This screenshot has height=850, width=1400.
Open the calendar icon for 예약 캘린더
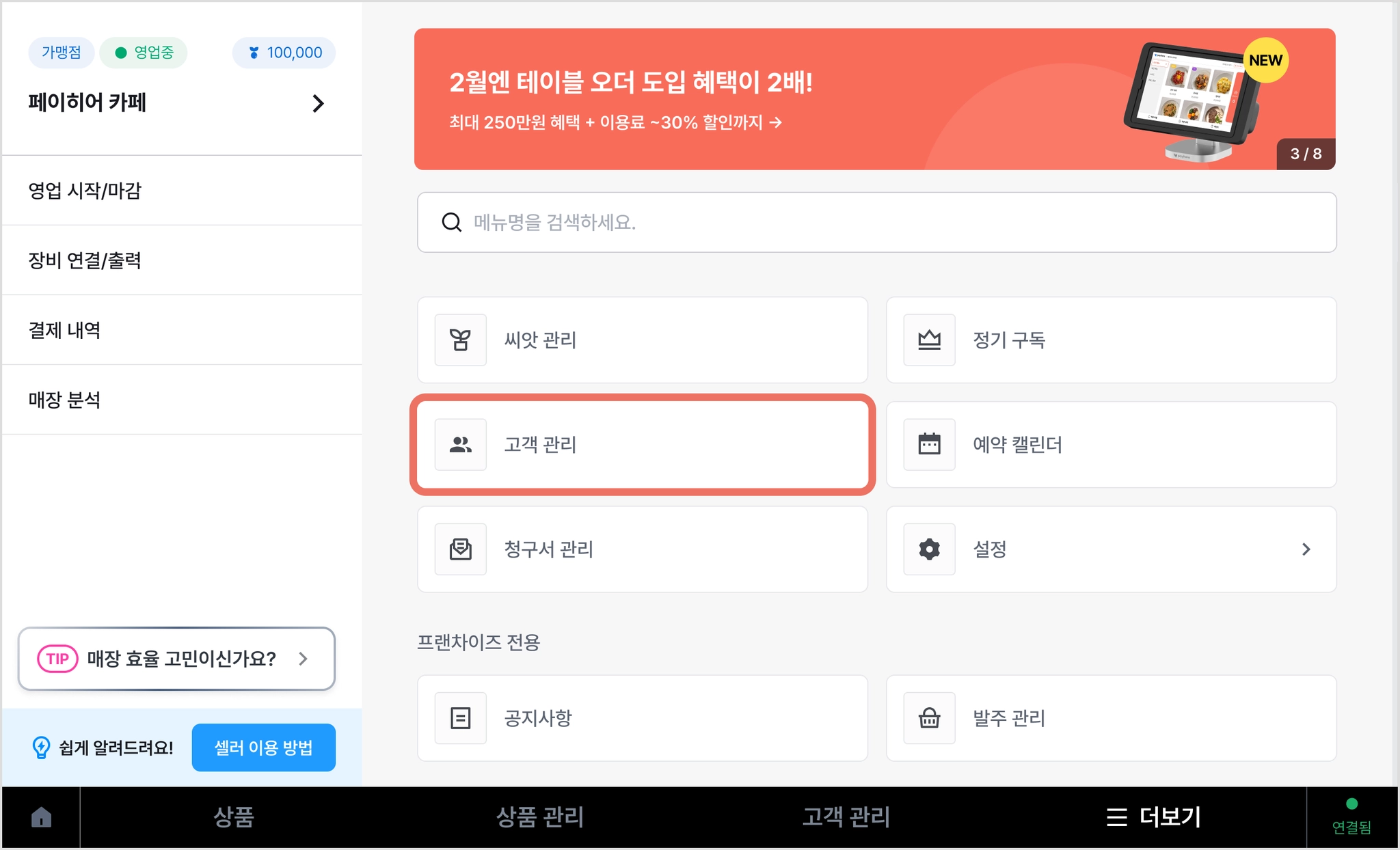click(929, 444)
